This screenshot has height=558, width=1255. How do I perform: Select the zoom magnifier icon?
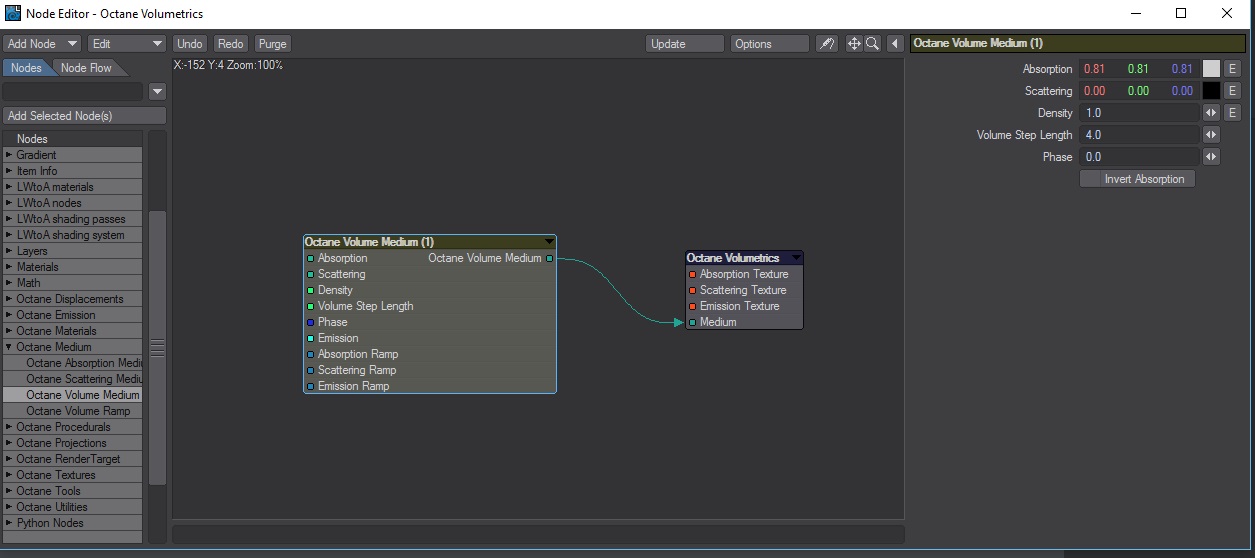click(872, 44)
